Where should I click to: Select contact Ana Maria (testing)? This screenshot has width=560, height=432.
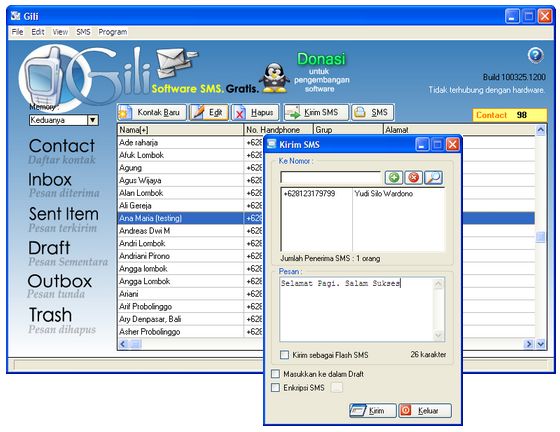[x=180, y=218]
